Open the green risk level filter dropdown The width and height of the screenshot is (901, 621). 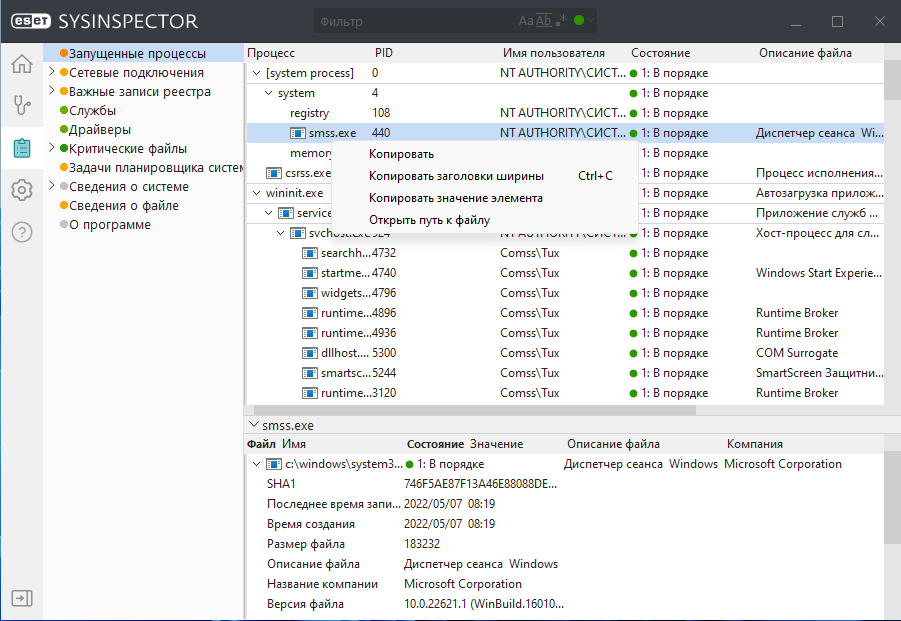pos(584,20)
